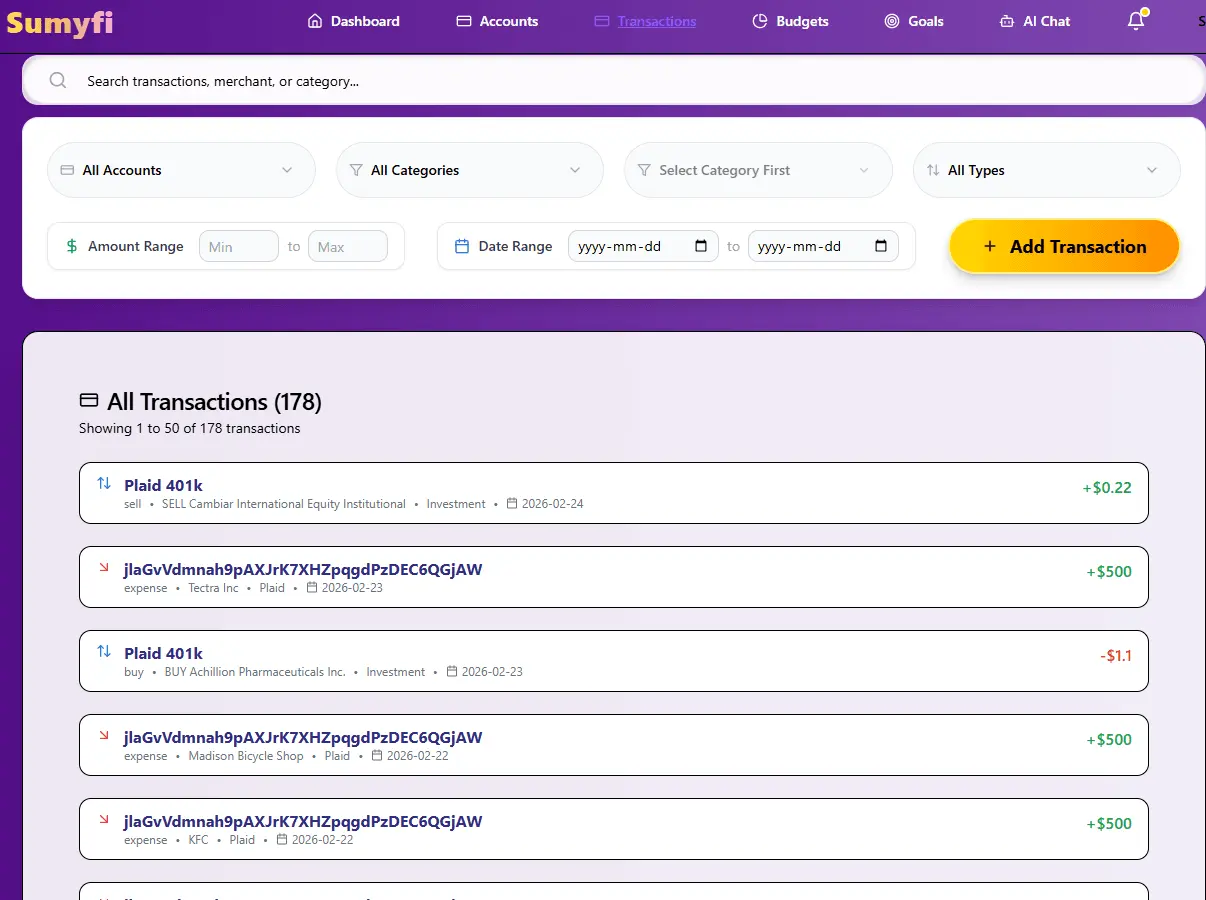Click the end date input field

coord(823,246)
